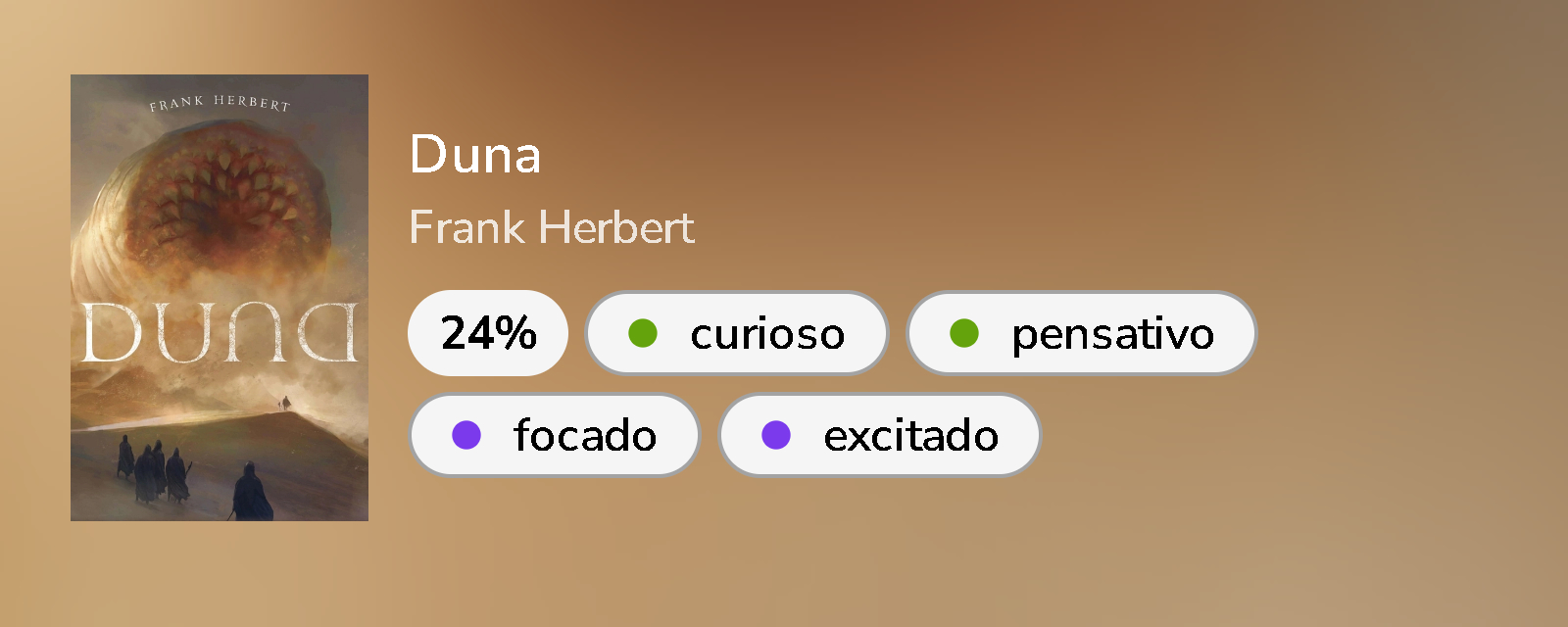Image resolution: width=1568 pixels, height=627 pixels.
Task: Click the Frank Herbert text on the cover
Action: pos(220,103)
